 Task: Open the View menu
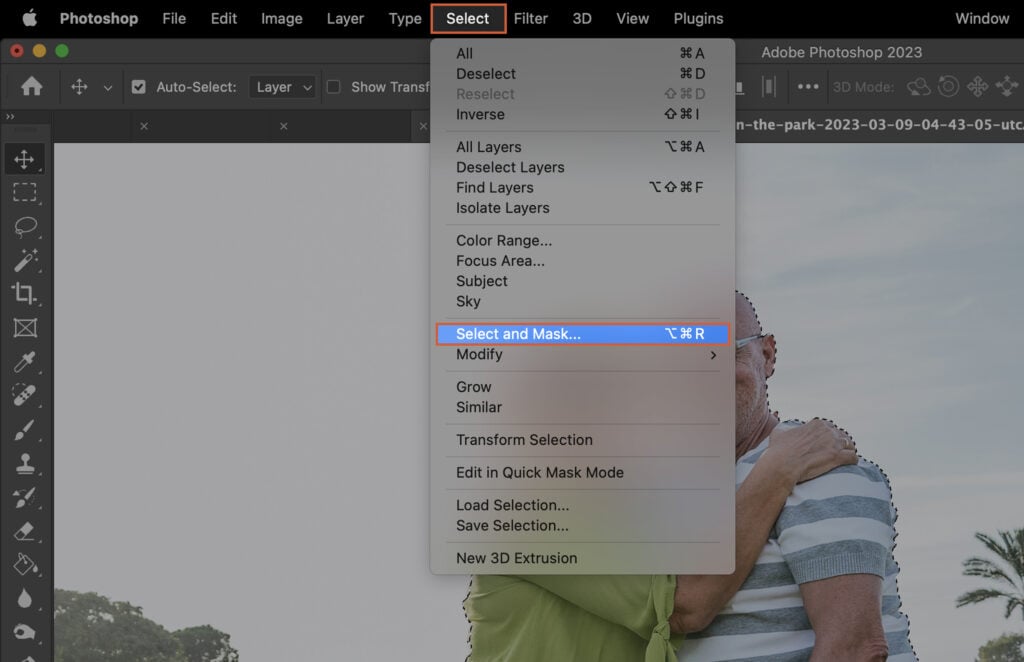click(632, 18)
